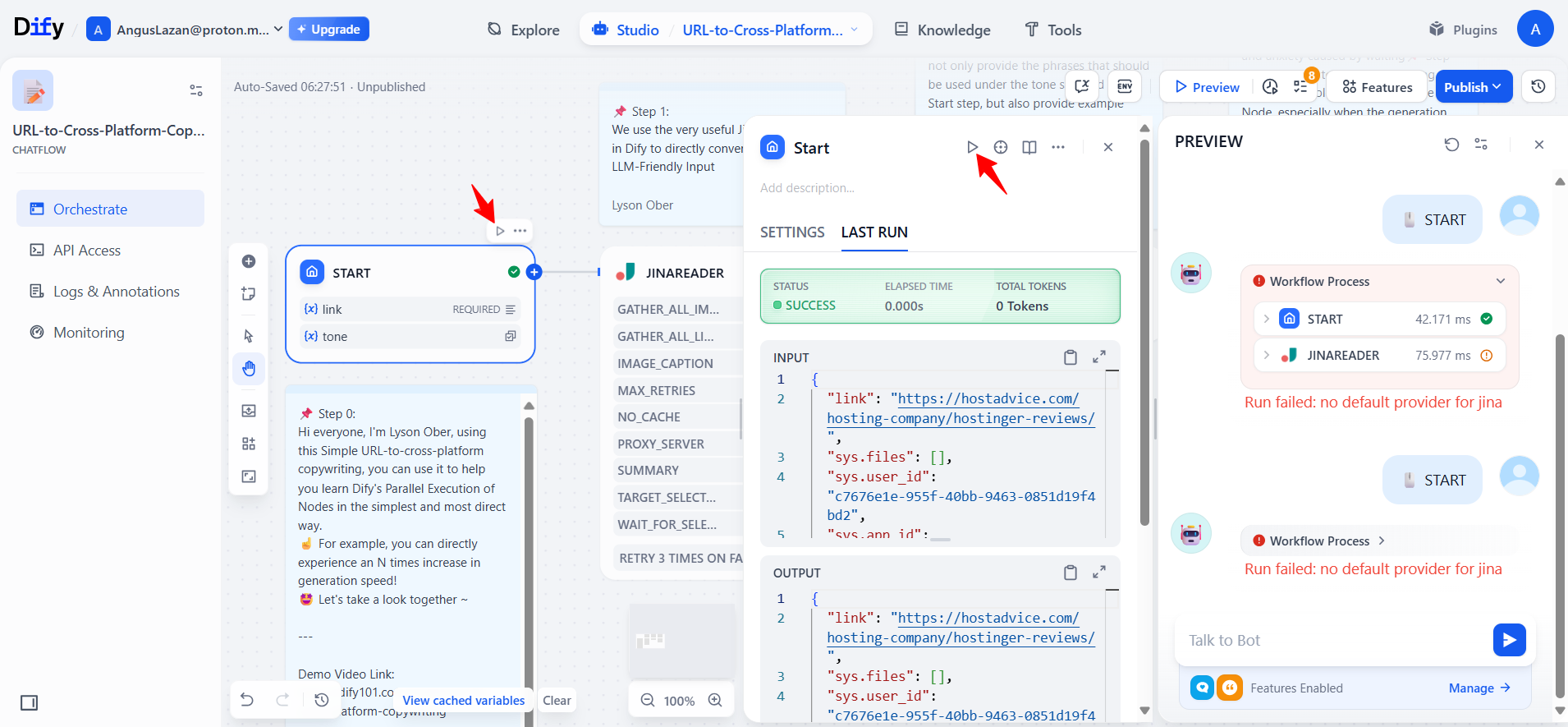Image resolution: width=1568 pixels, height=727 pixels.
Task: Open Orchestrate in the sidebar
Action: (110, 209)
